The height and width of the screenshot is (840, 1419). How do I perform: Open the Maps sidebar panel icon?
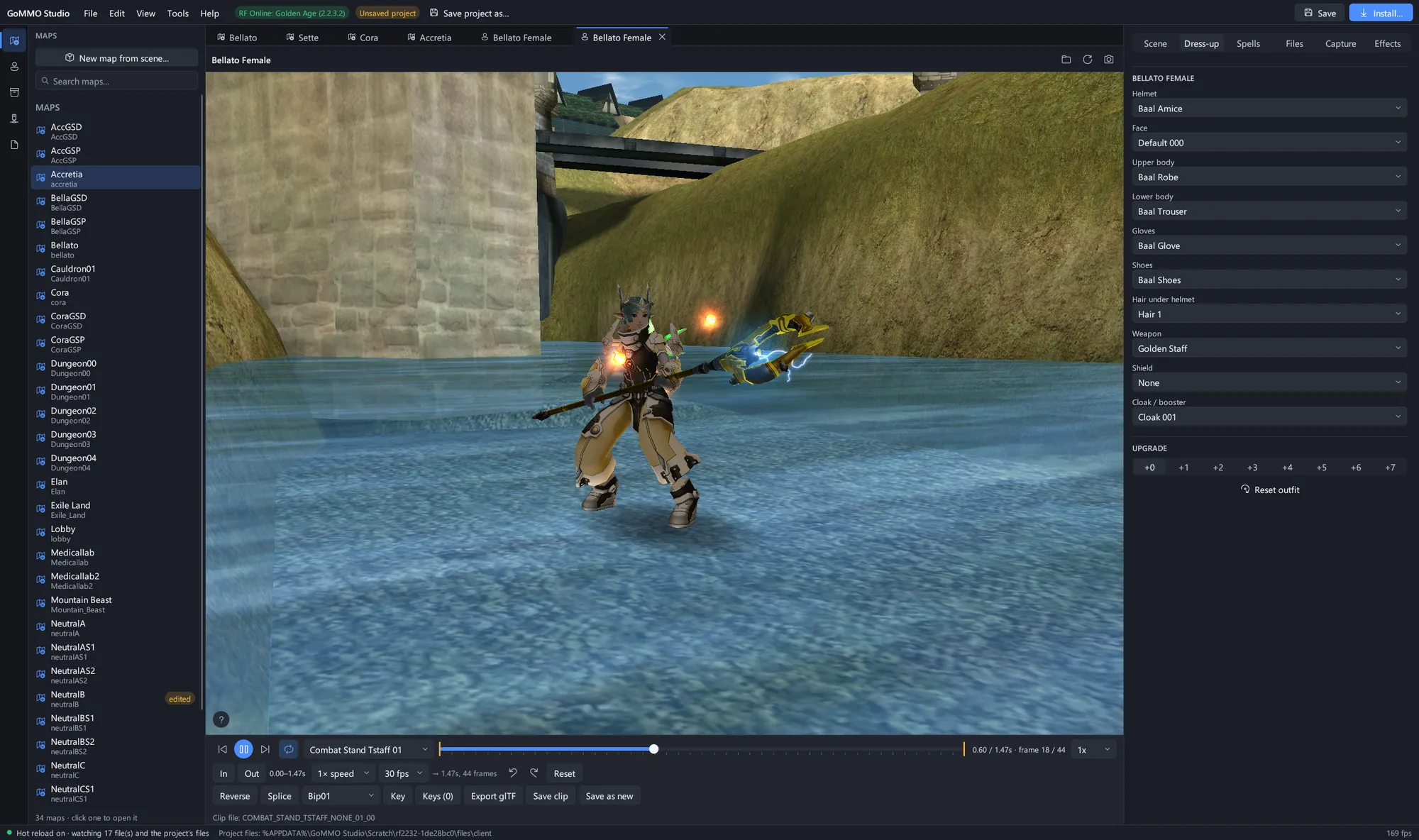(x=14, y=40)
